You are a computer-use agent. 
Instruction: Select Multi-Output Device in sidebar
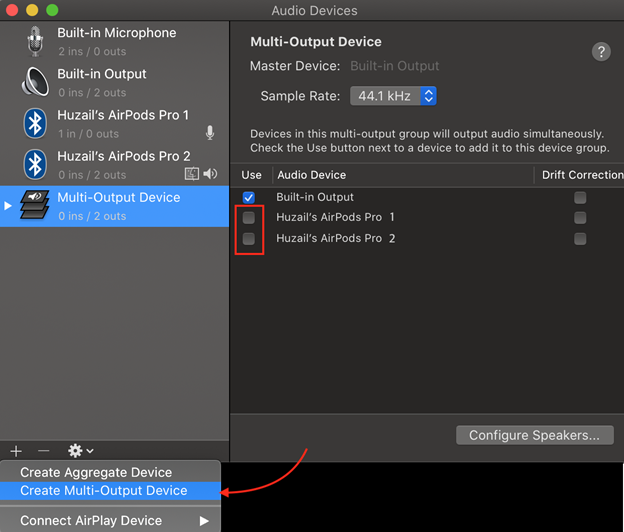115,206
